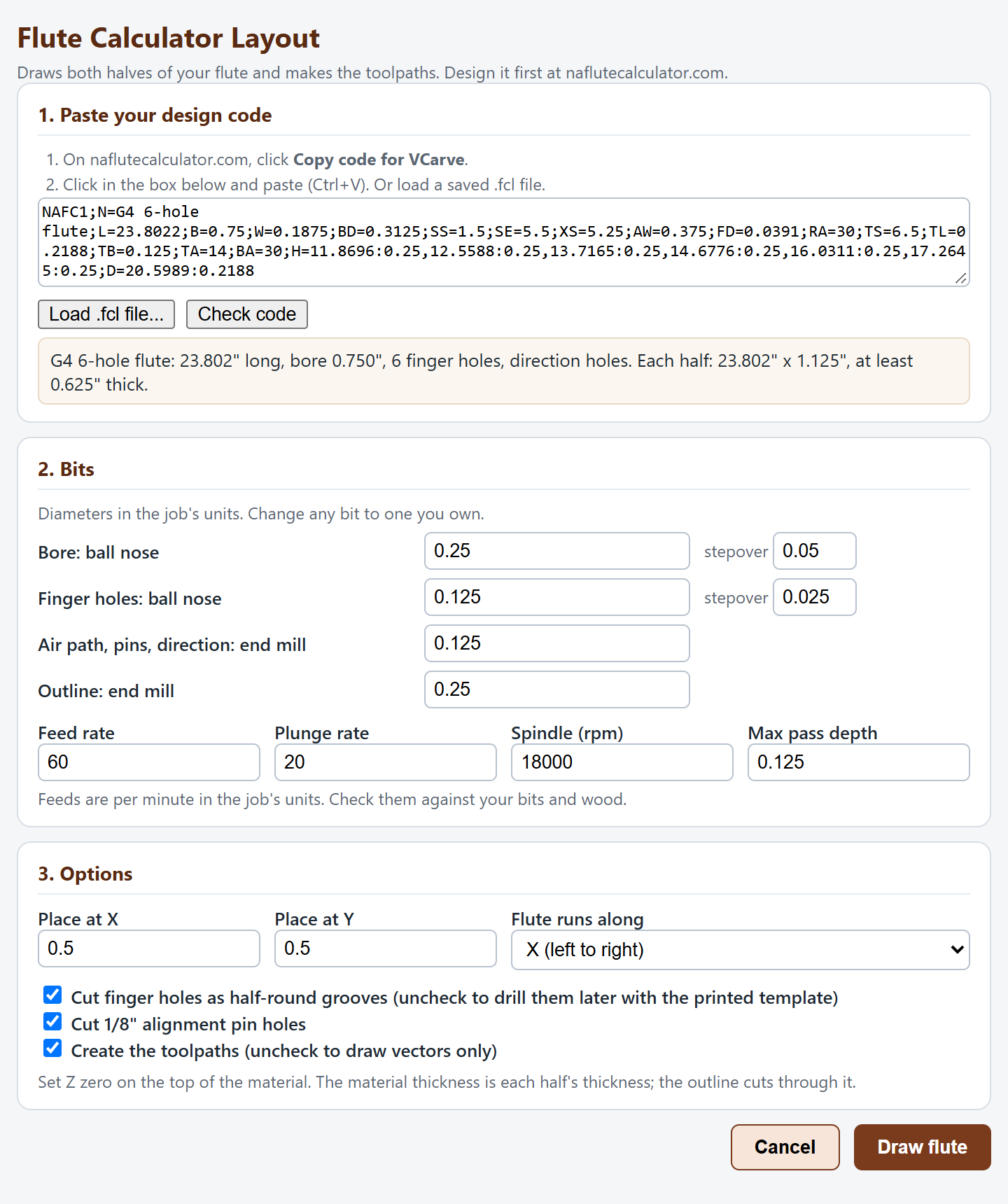Click the Place at X field
Screen dimensions: 1008x1204
click(x=149, y=948)
